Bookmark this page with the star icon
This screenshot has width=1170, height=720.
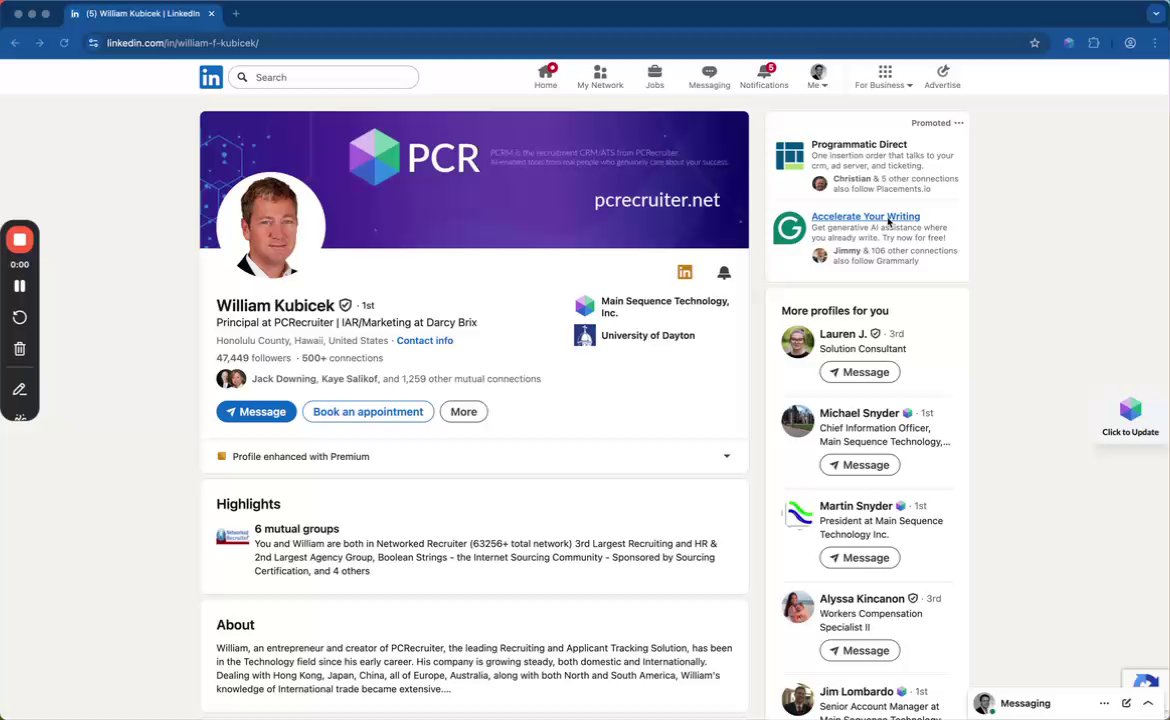click(x=1034, y=43)
